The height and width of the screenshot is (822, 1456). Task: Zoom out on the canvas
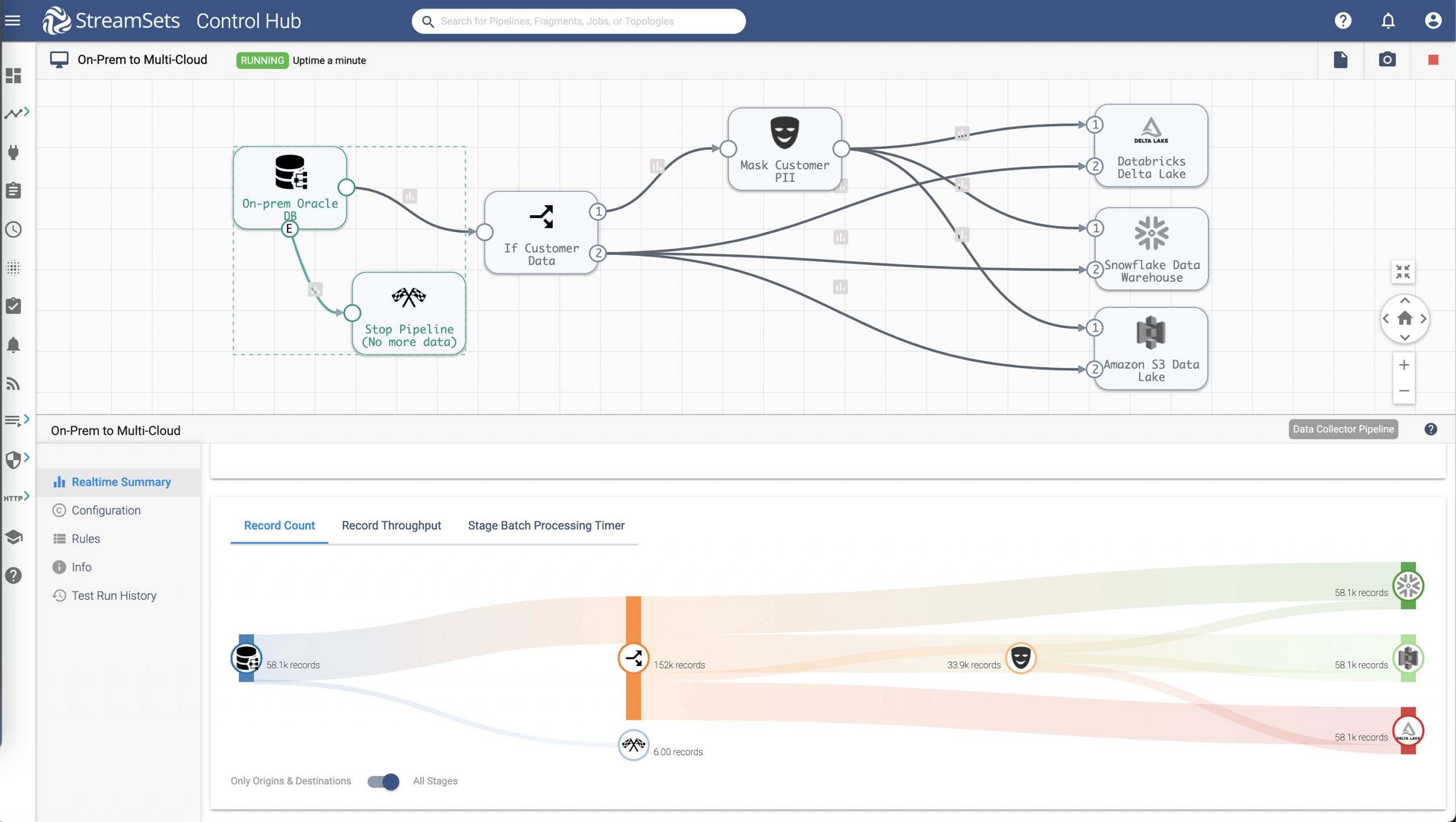pos(1404,391)
